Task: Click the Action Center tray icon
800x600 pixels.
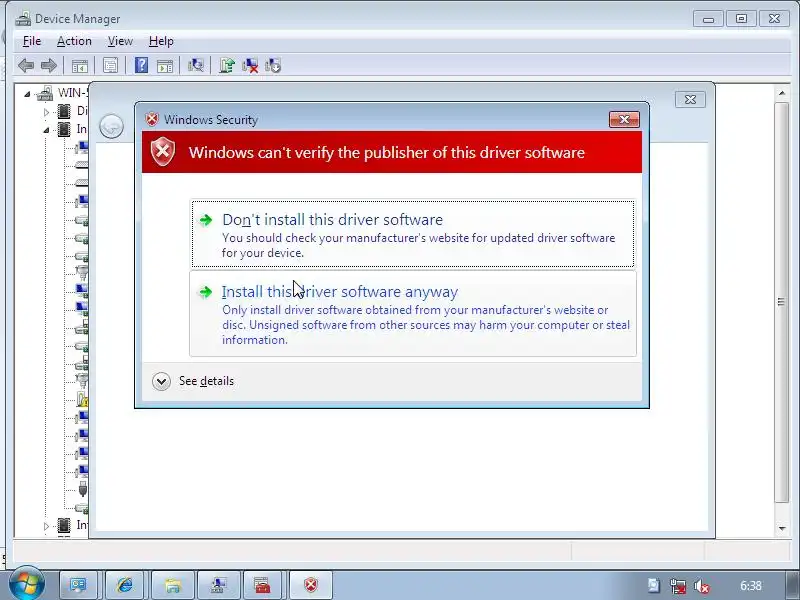Action: tap(654, 586)
